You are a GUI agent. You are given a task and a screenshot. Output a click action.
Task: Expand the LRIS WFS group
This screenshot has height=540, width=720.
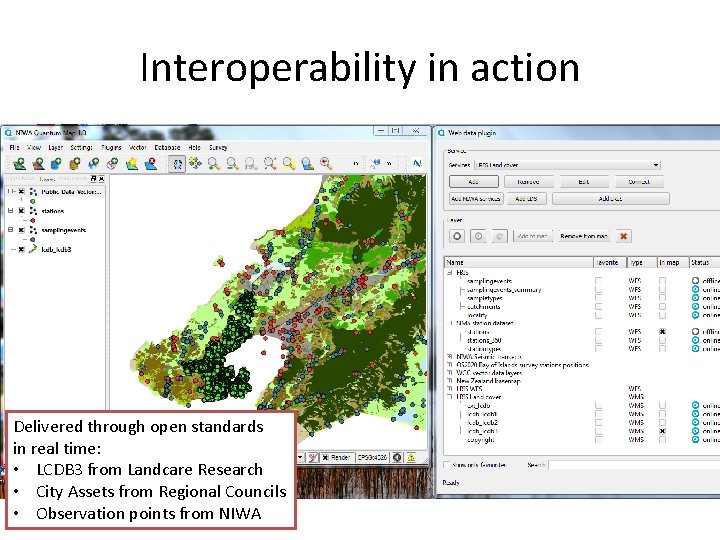(450, 388)
